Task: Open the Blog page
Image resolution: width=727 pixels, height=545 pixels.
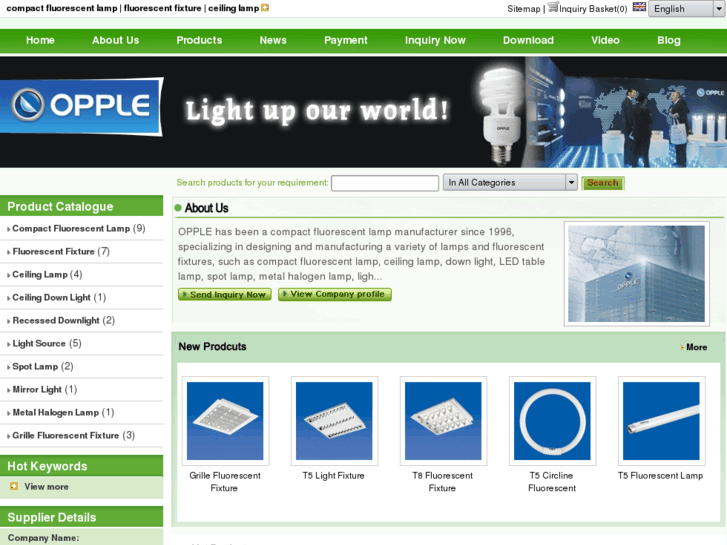Action: pos(669,40)
